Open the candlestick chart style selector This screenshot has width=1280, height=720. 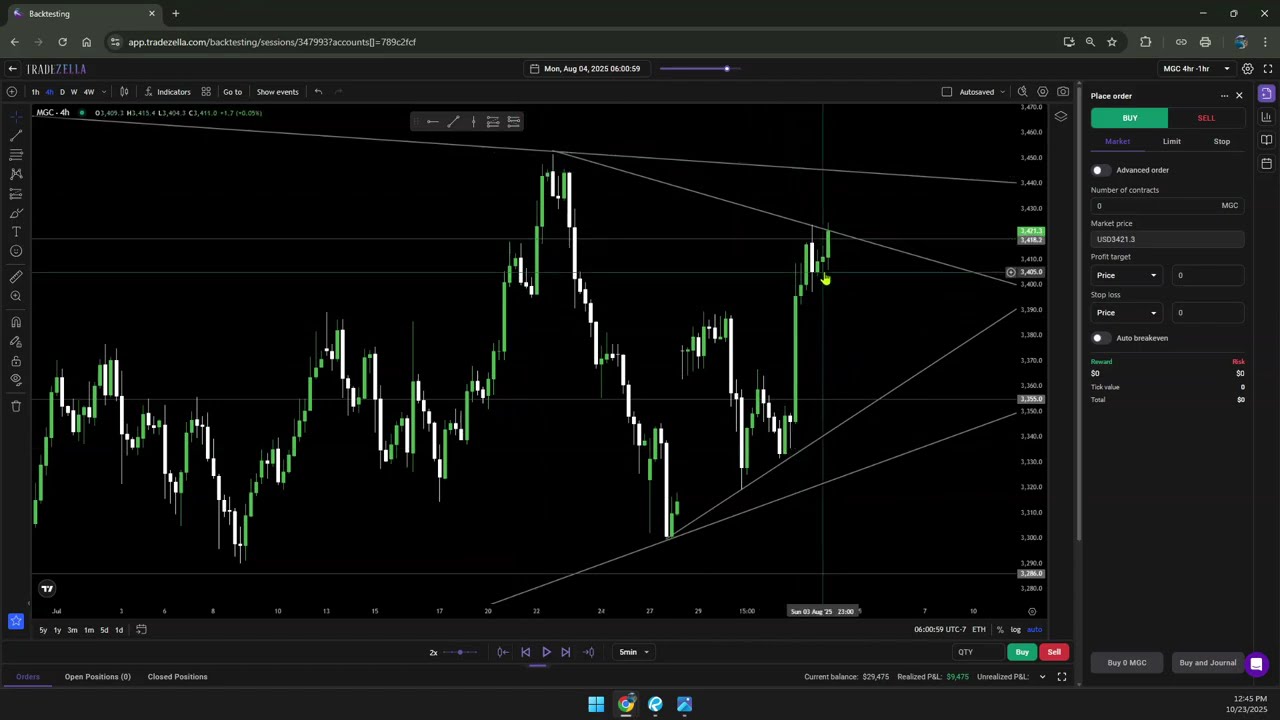[124, 92]
